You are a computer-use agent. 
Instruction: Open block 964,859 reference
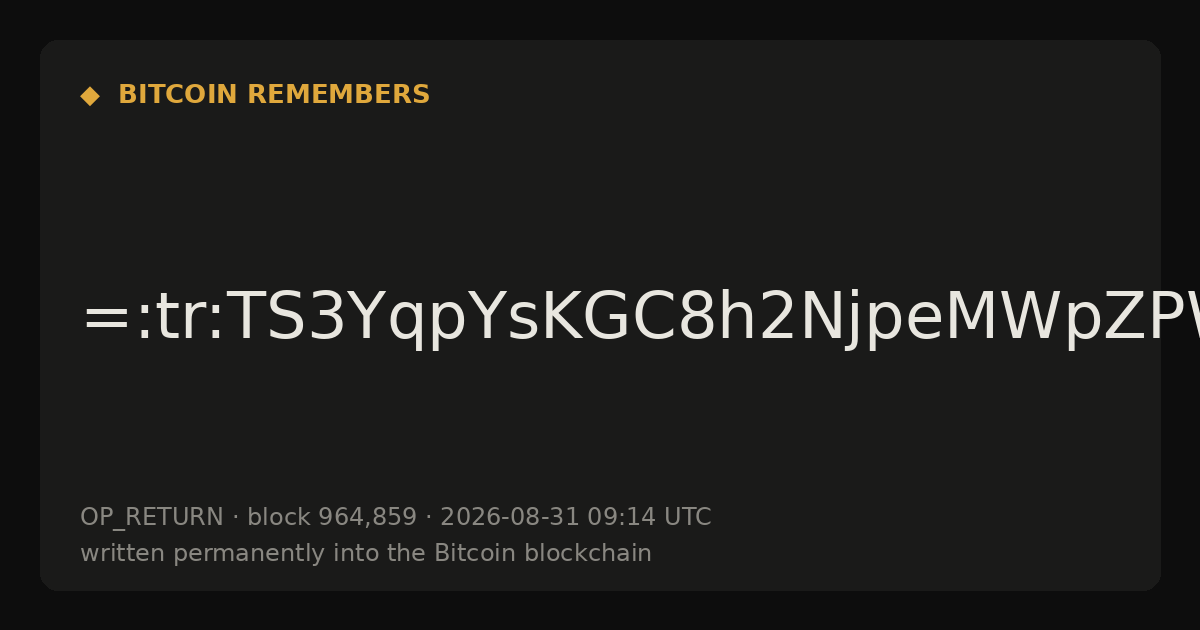tap(332, 518)
